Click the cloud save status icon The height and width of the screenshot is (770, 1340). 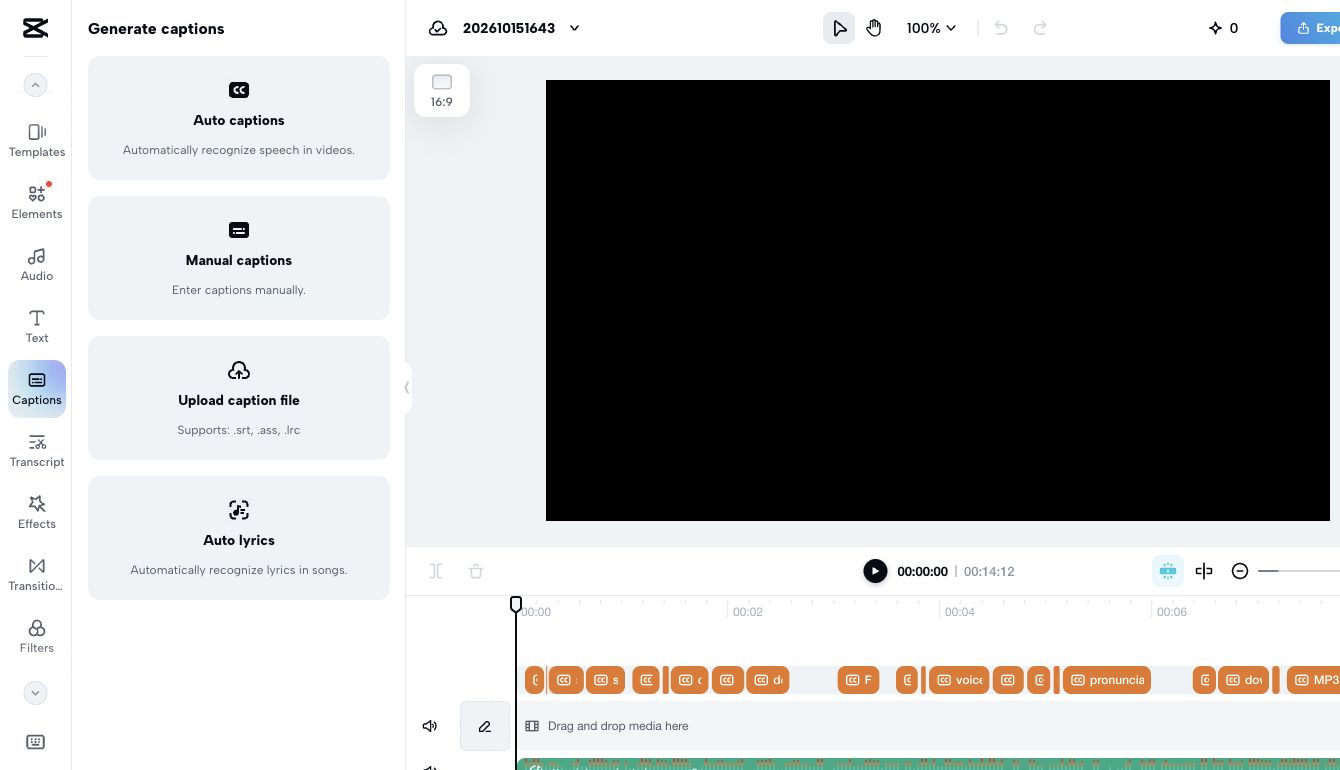click(438, 28)
